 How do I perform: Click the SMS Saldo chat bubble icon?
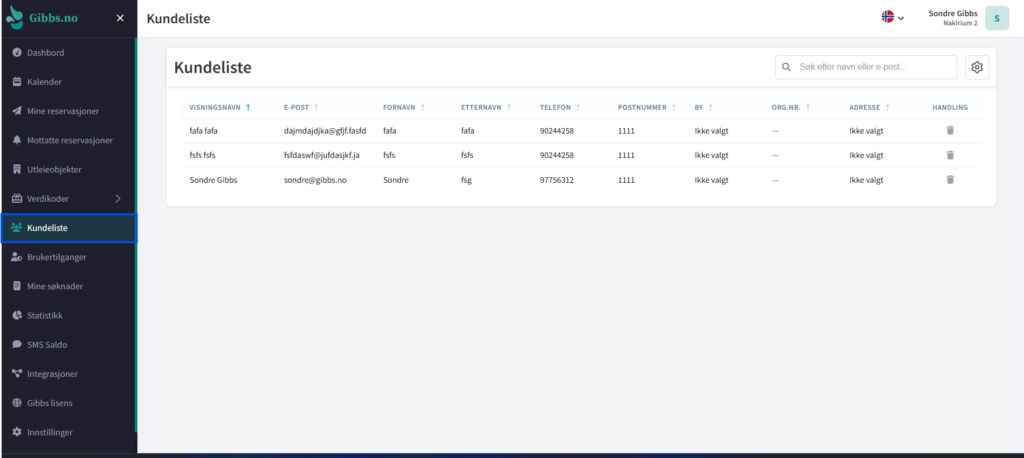click(17, 344)
